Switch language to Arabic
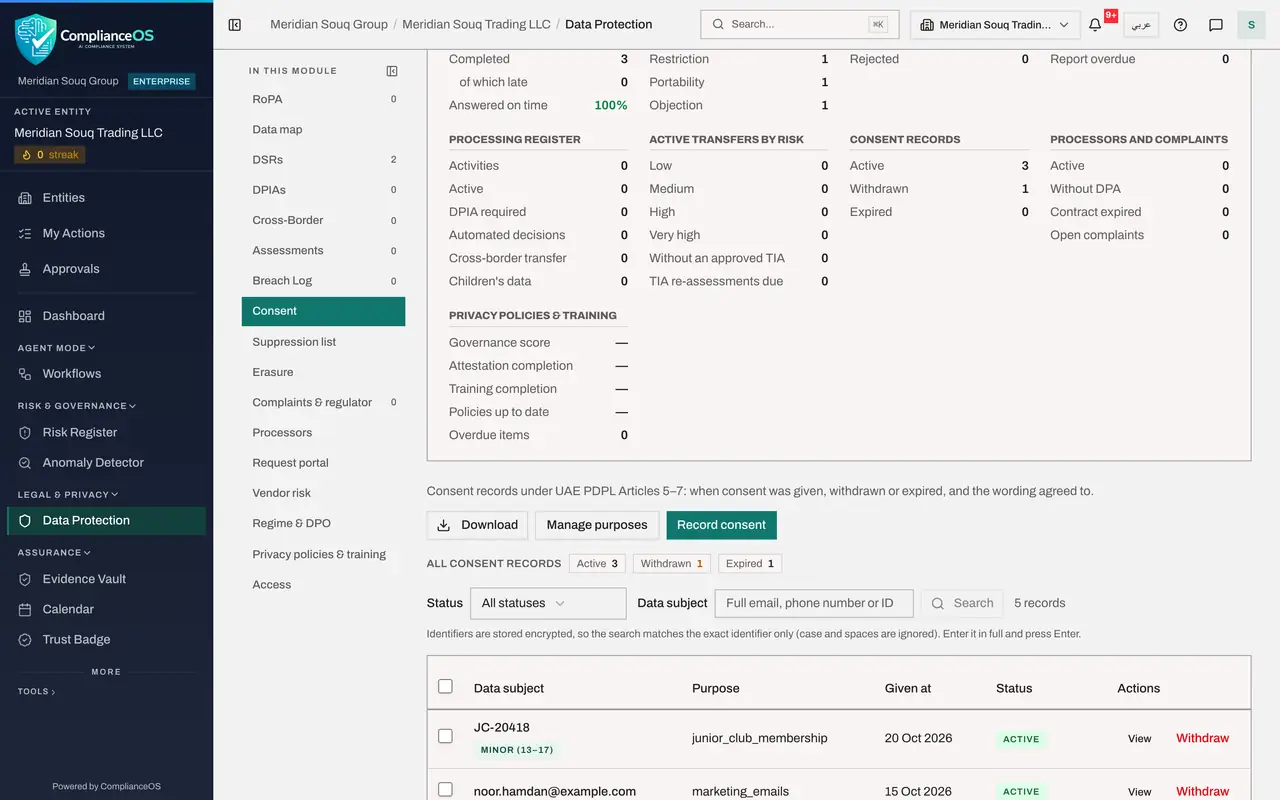Screen dimensions: 1280x800 tap(1141, 24)
